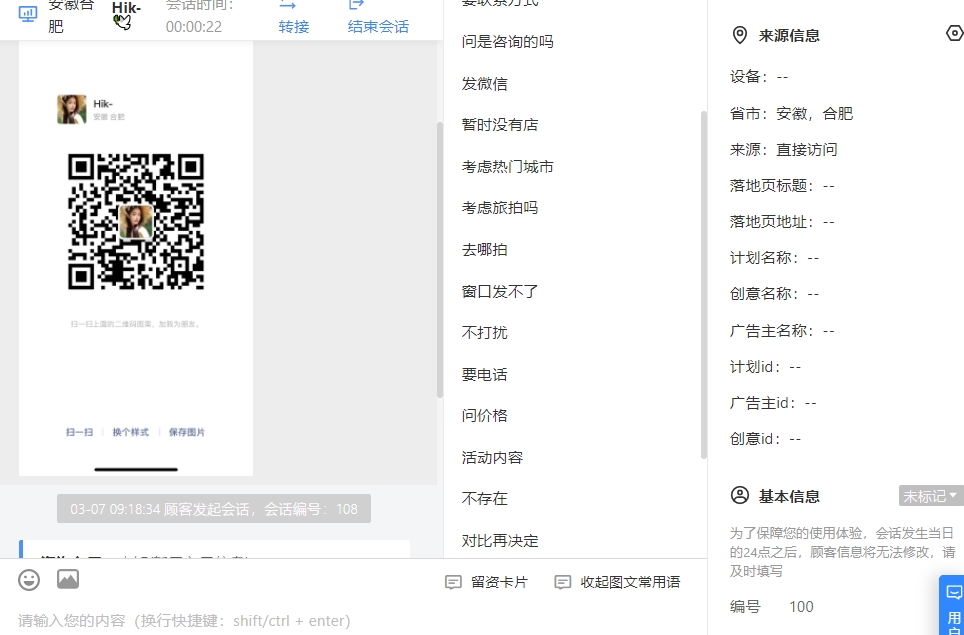Click the 创意名称 row
Viewport: 964px width, 635px height.
(774, 294)
